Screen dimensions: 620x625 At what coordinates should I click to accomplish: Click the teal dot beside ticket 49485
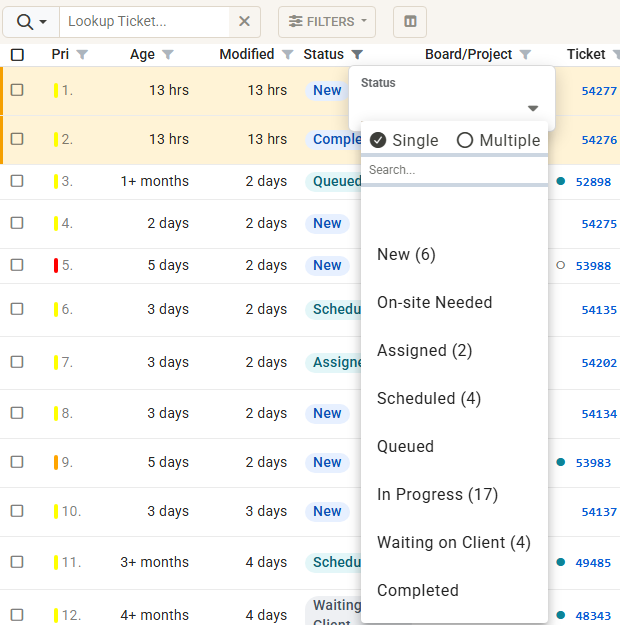coord(561,562)
